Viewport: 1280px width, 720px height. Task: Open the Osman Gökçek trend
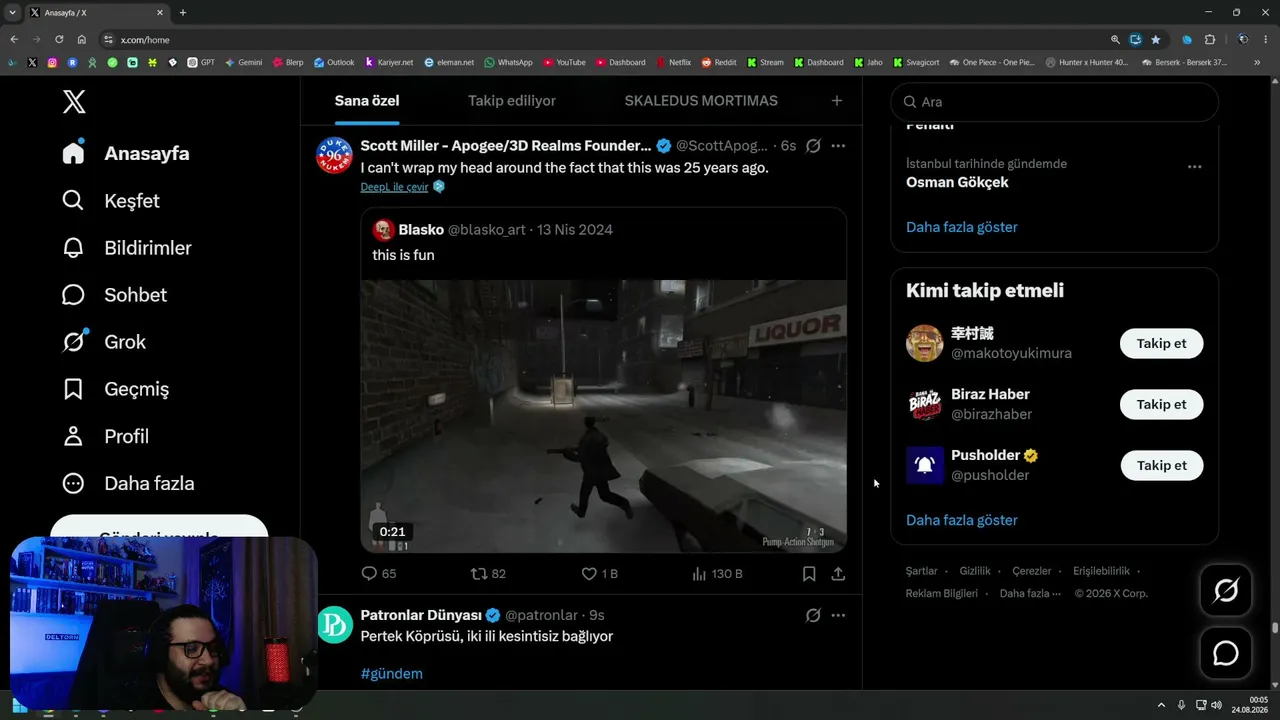coord(957,182)
